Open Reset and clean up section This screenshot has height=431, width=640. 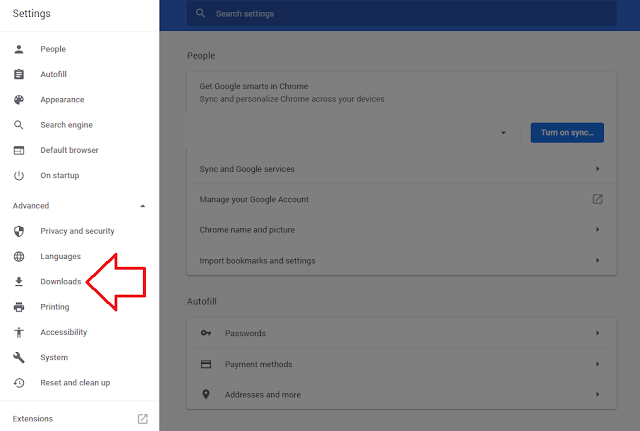[75, 383]
